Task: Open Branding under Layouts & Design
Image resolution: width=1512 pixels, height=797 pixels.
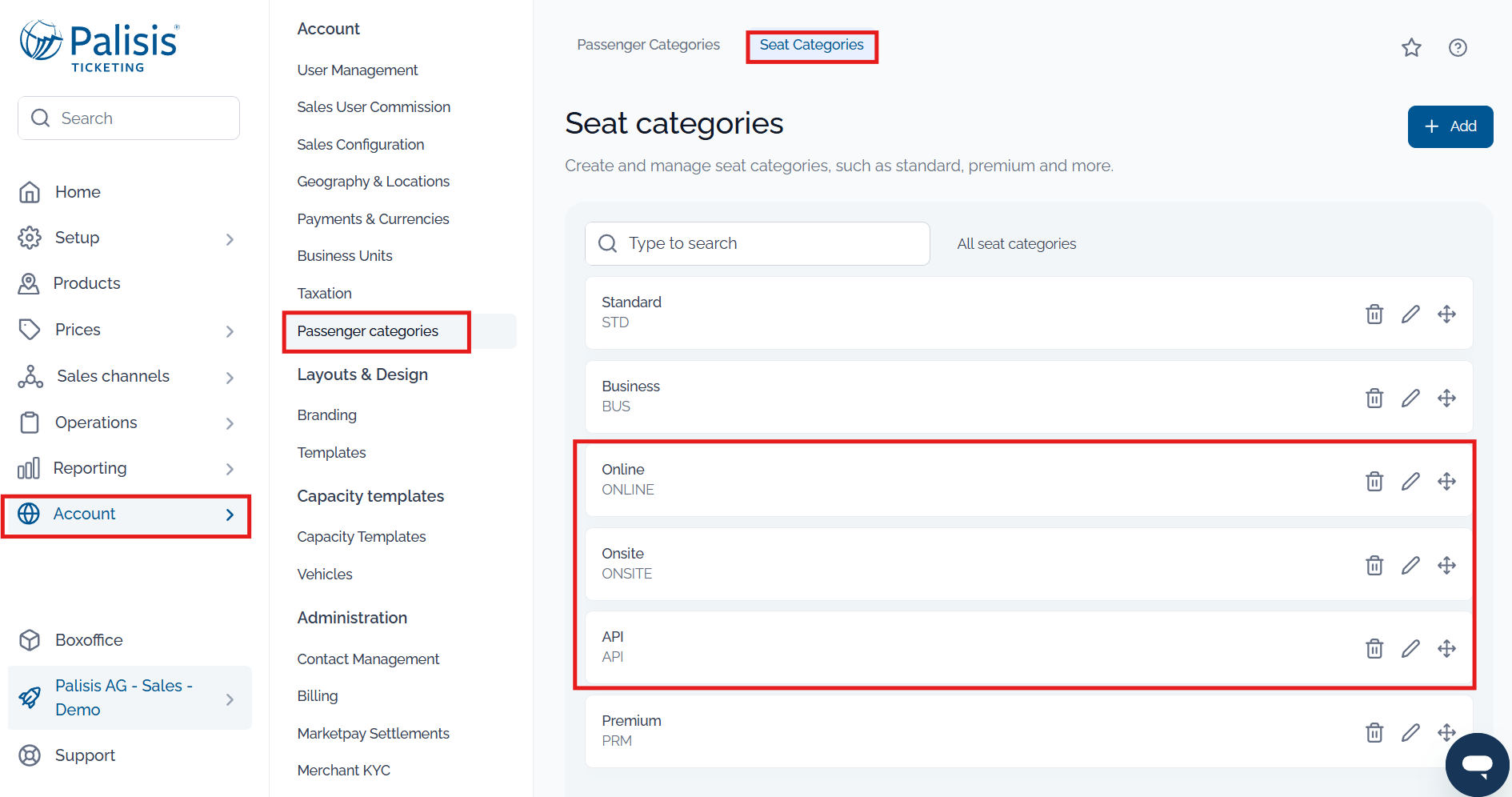Action: coord(326,415)
